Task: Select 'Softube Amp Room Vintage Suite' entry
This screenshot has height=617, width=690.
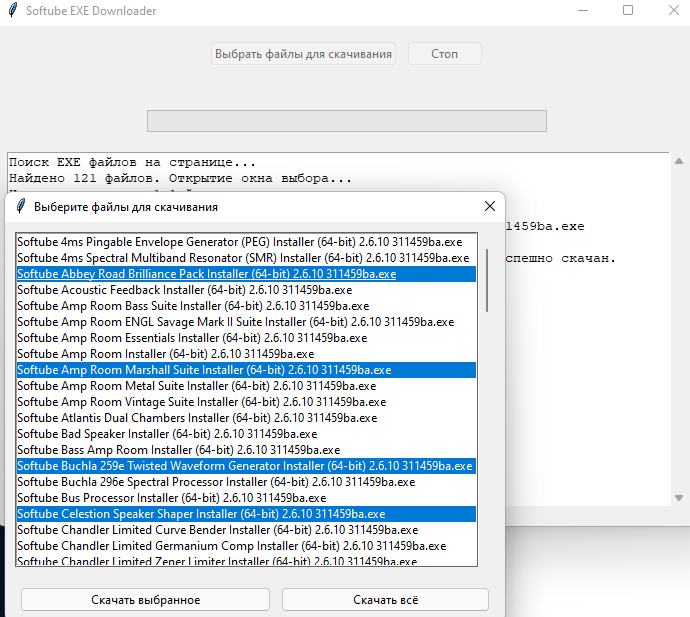Action: [x=246, y=402]
